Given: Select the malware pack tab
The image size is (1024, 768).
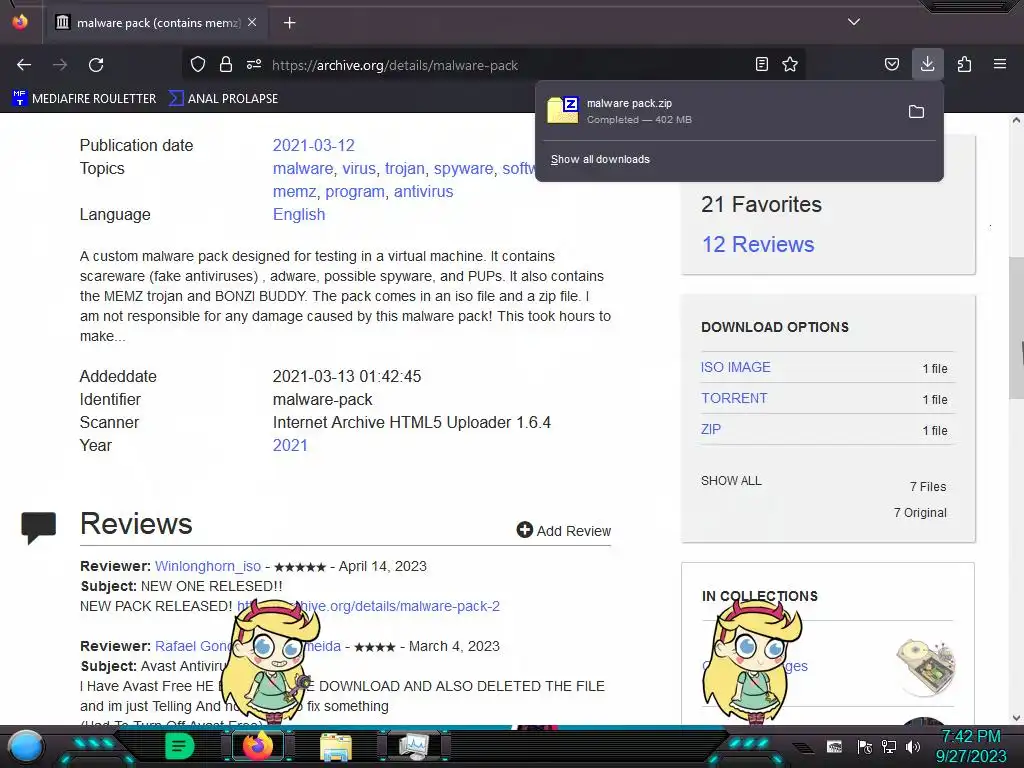Looking at the screenshot, I should [157, 23].
